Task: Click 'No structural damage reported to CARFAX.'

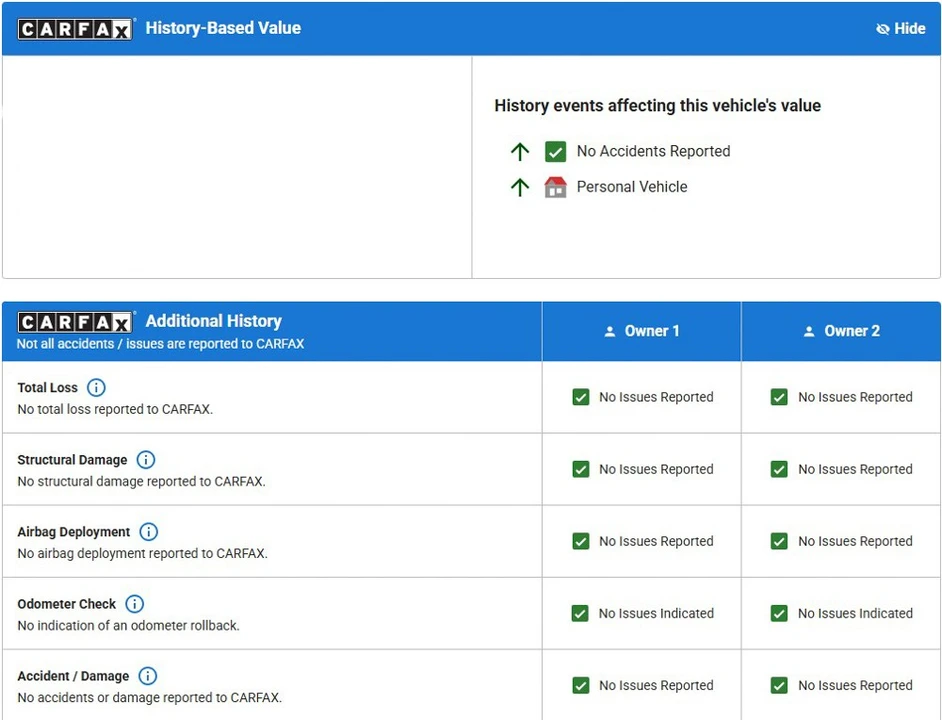Action: coord(141,481)
